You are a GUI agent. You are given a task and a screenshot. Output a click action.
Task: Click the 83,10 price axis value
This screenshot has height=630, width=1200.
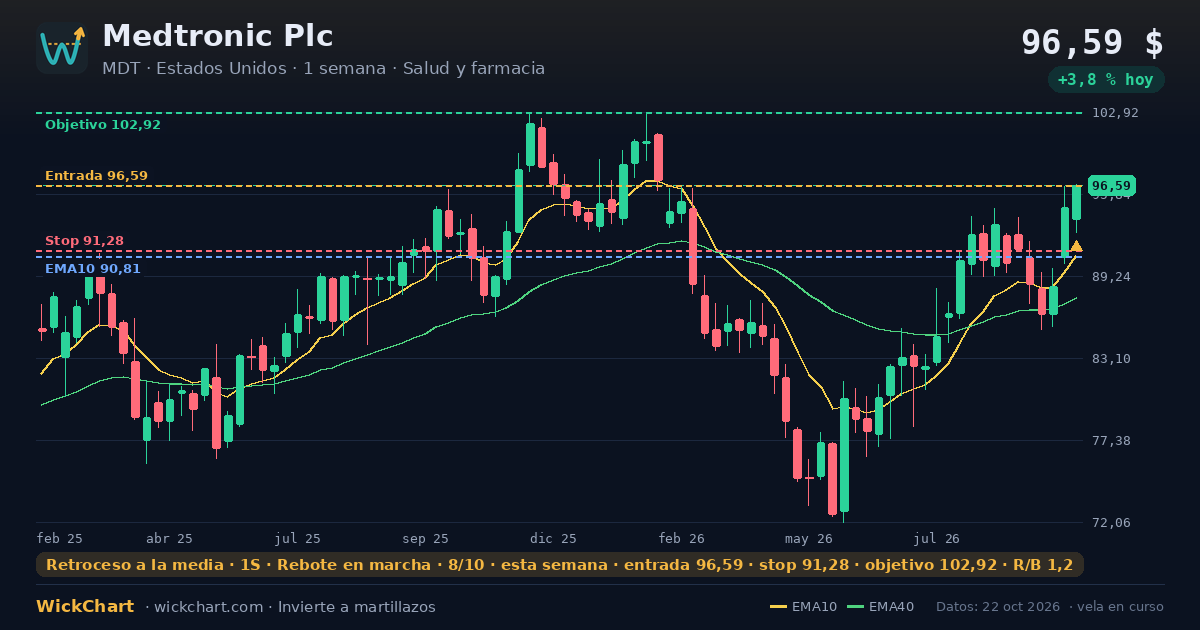[x=1111, y=359]
